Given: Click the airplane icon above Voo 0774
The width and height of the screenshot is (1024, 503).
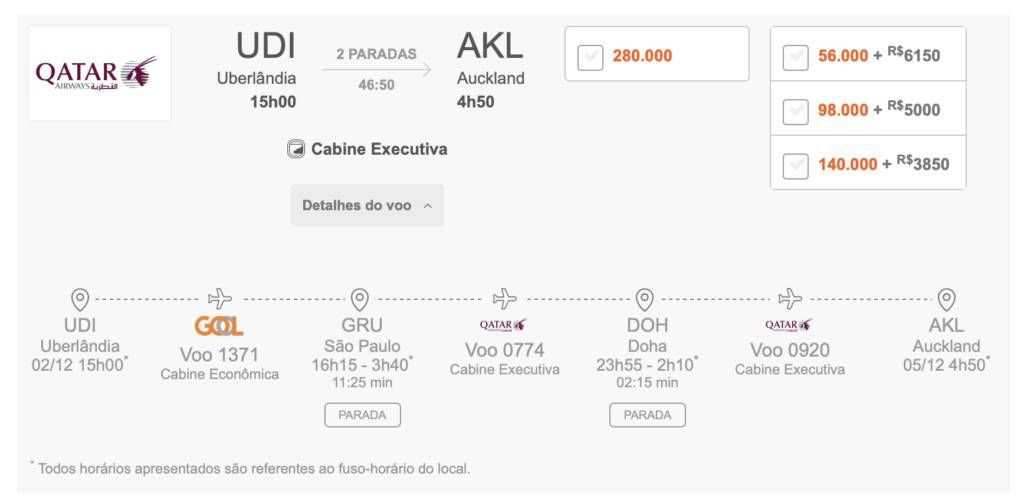Looking at the screenshot, I should click(505, 299).
